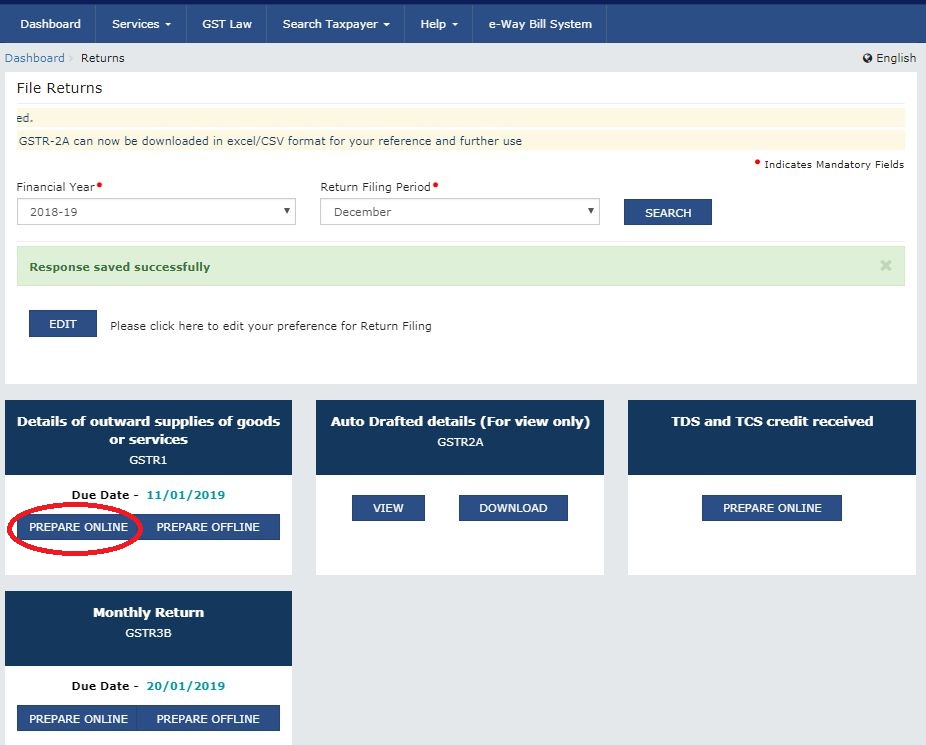Click VIEW under GSTR2A
The height and width of the screenshot is (745, 926).
(388, 508)
